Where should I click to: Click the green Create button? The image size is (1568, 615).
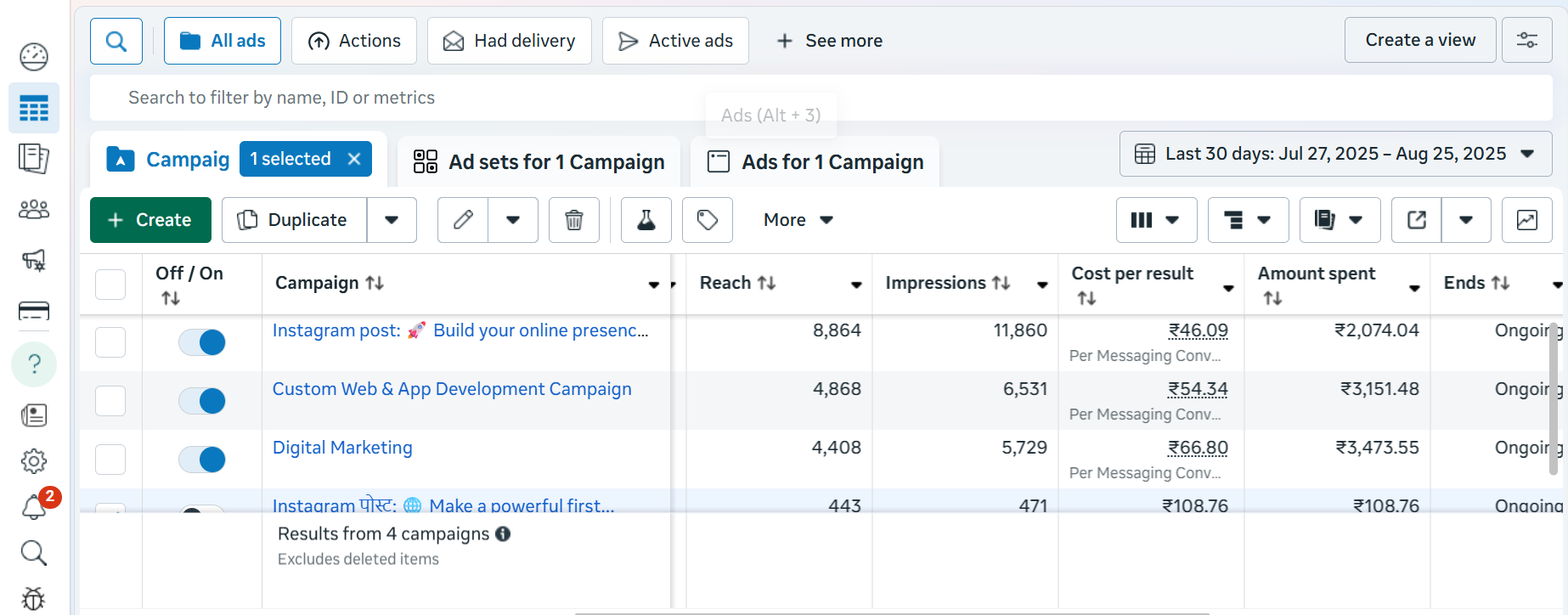150,220
